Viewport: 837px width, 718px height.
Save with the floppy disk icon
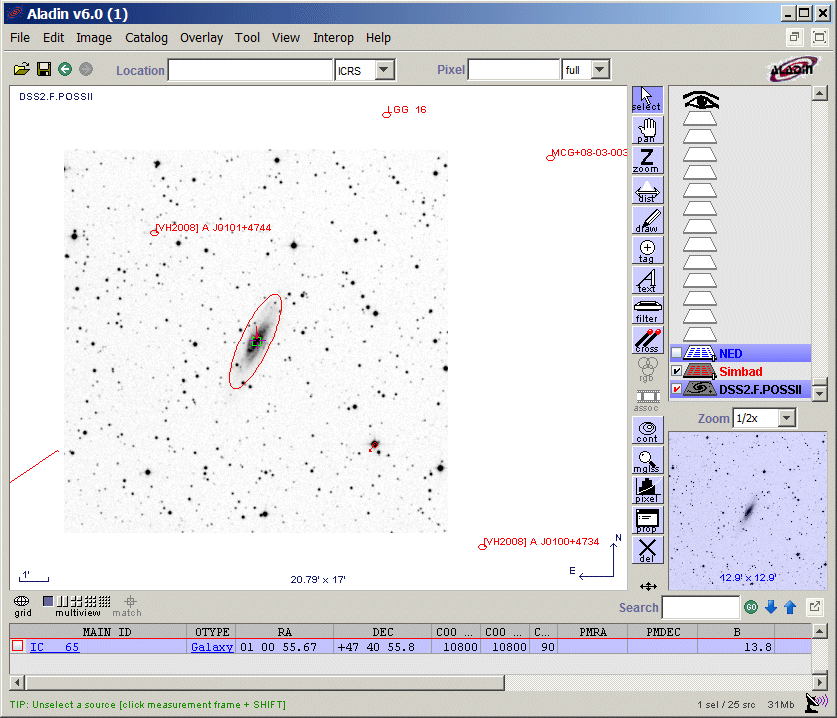(x=44, y=69)
